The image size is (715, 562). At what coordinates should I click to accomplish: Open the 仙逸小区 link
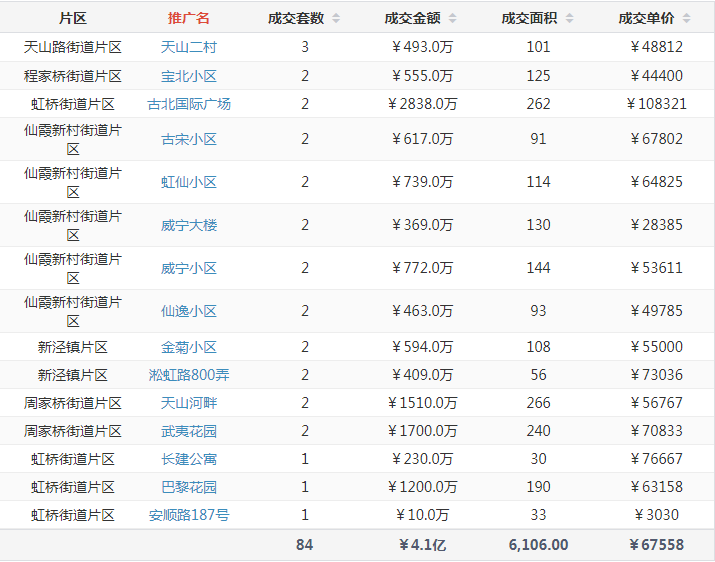tap(189, 311)
